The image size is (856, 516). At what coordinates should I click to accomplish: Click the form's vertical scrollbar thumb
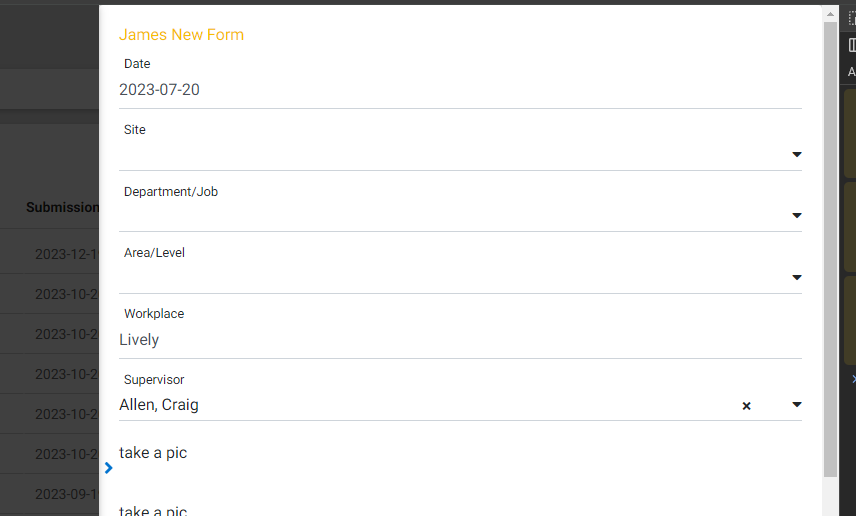click(830, 249)
